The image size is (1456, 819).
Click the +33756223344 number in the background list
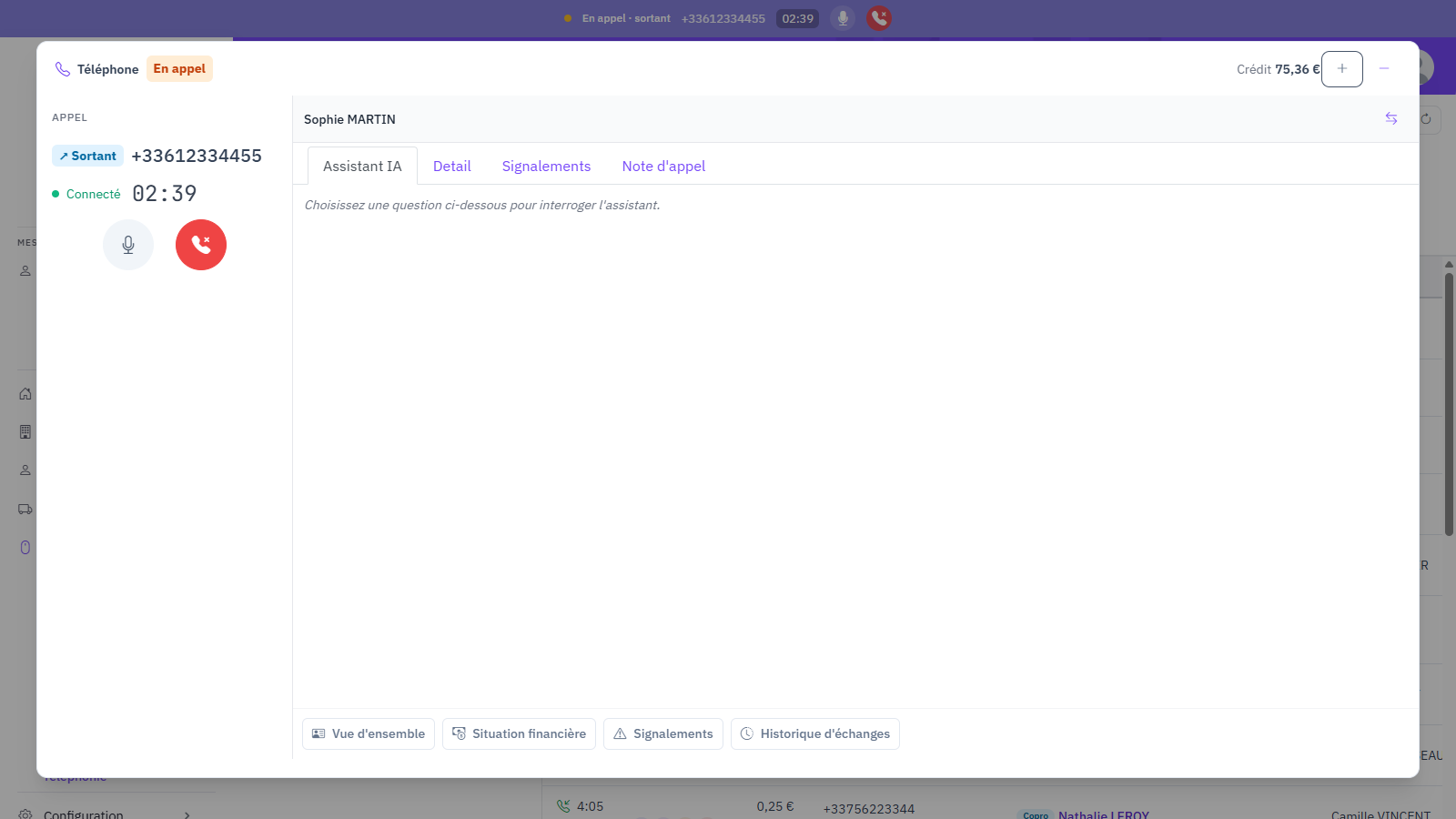tap(869, 809)
